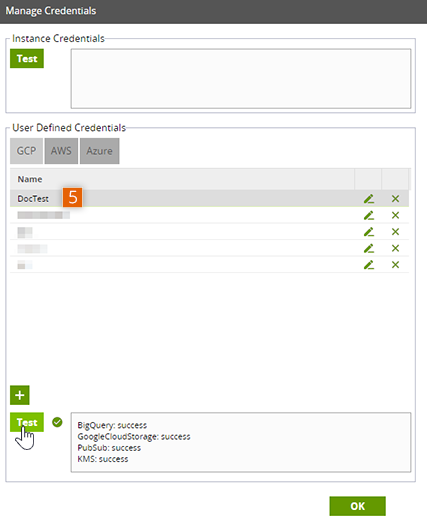Switch to the GCP tab

tap(26, 151)
